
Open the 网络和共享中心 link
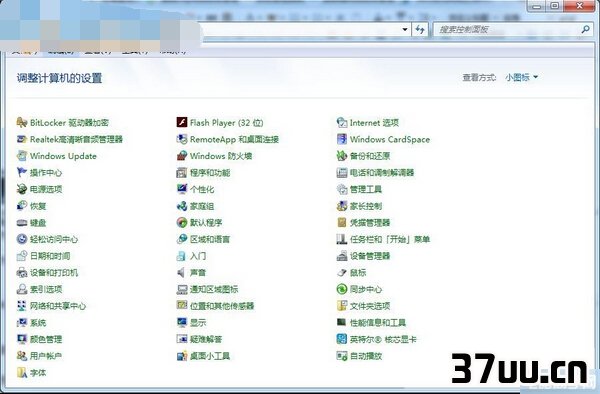[58, 306]
